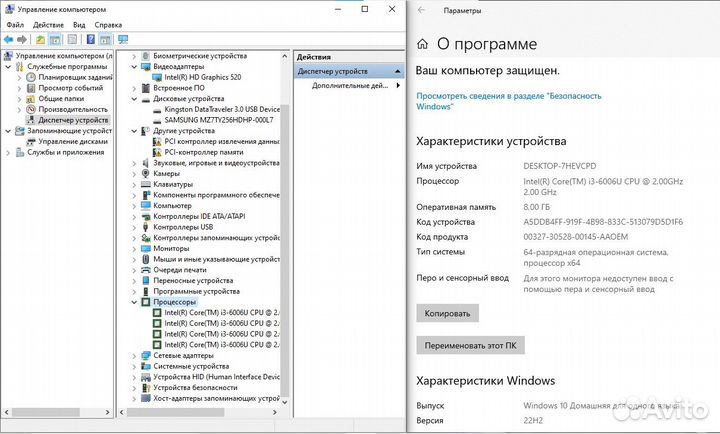Click the Help question mark toolbar icon
Image resolution: width=720 pixels, height=434 pixels.
pos(90,40)
